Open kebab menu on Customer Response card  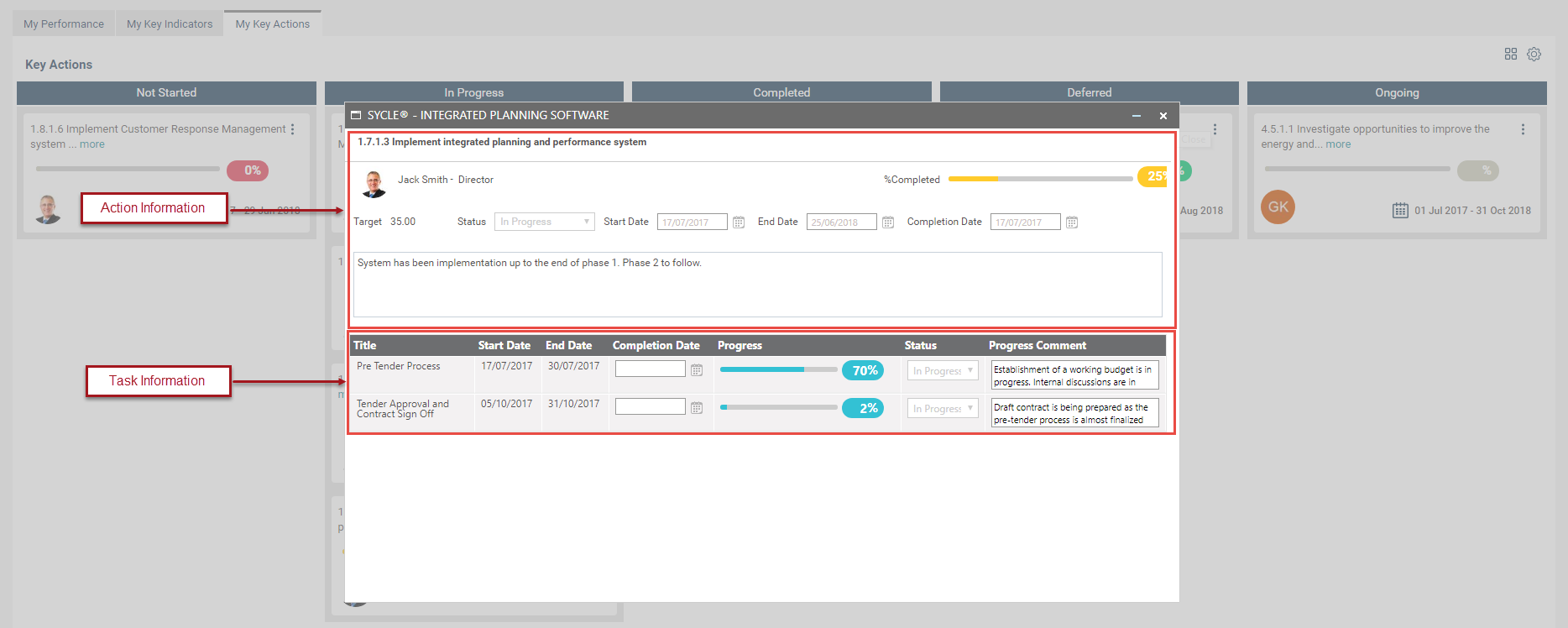[x=292, y=129]
